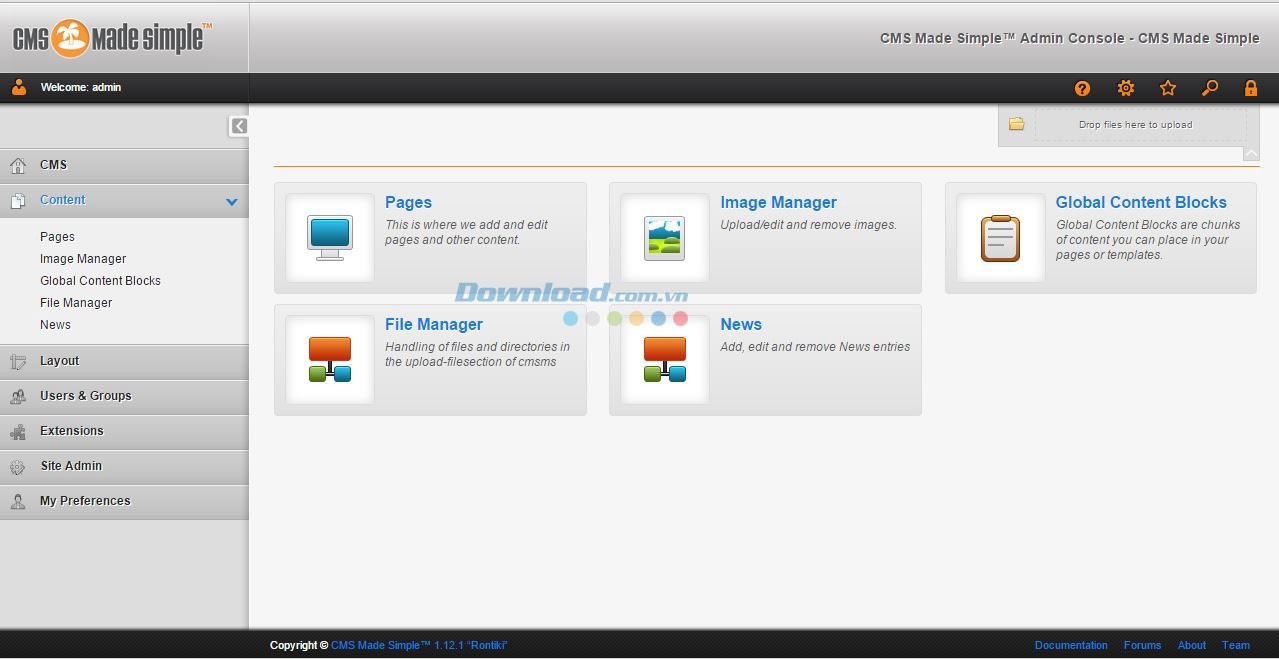
Task: Open Site Admin in the sidebar
Action: (70, 466)
